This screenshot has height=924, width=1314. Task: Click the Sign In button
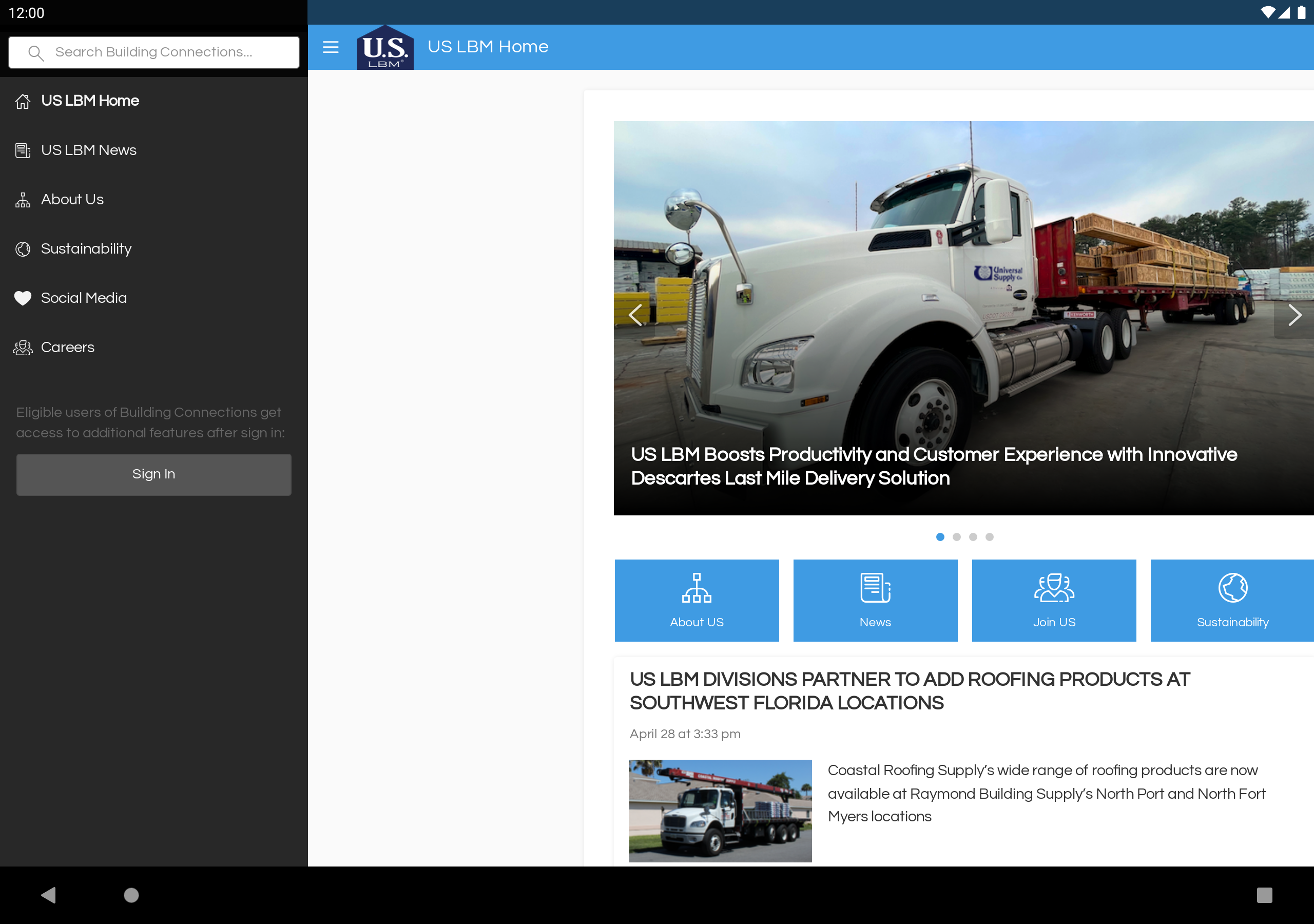153,475
